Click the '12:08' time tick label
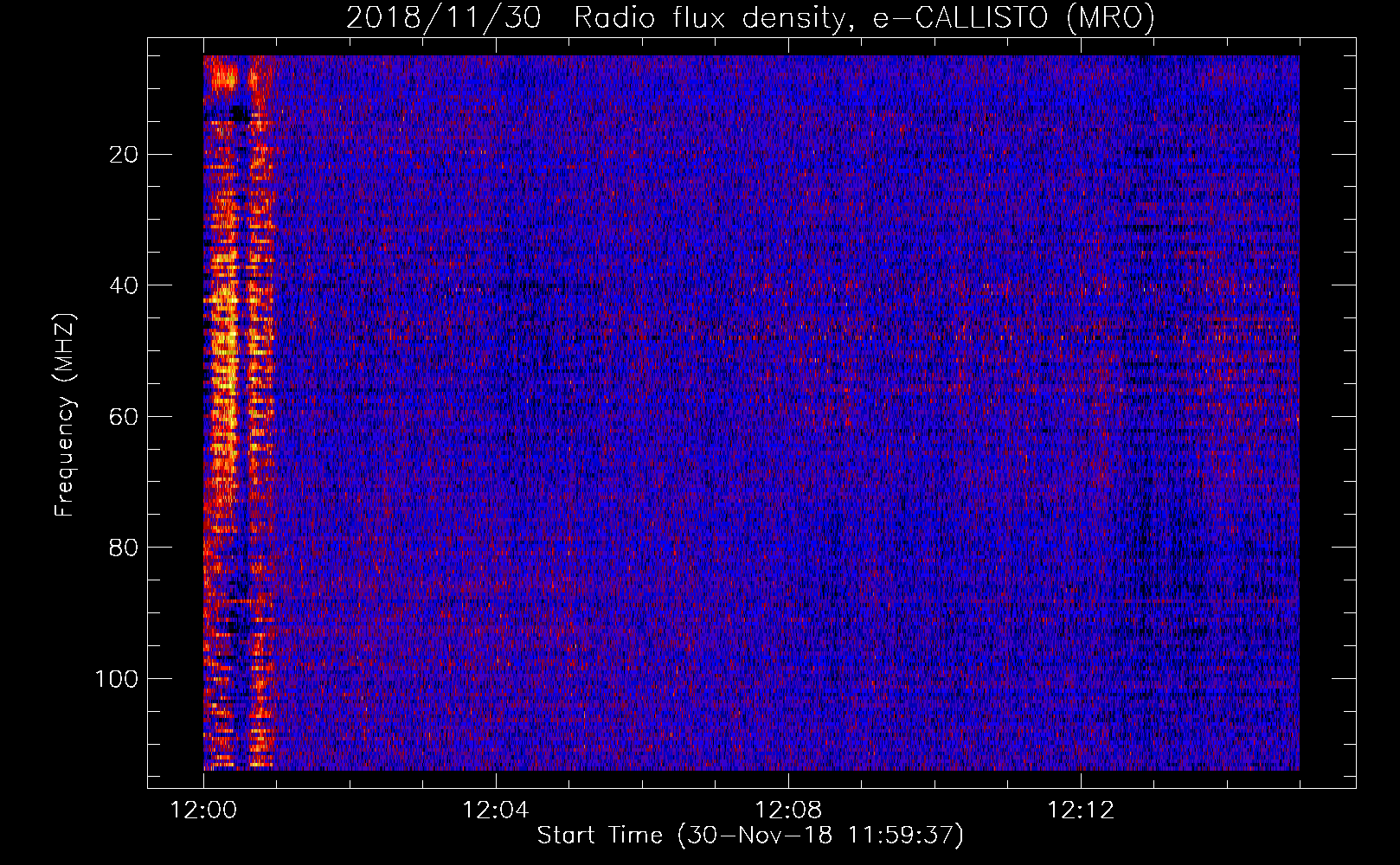The image size is (1400, 865). pos(788,811)
